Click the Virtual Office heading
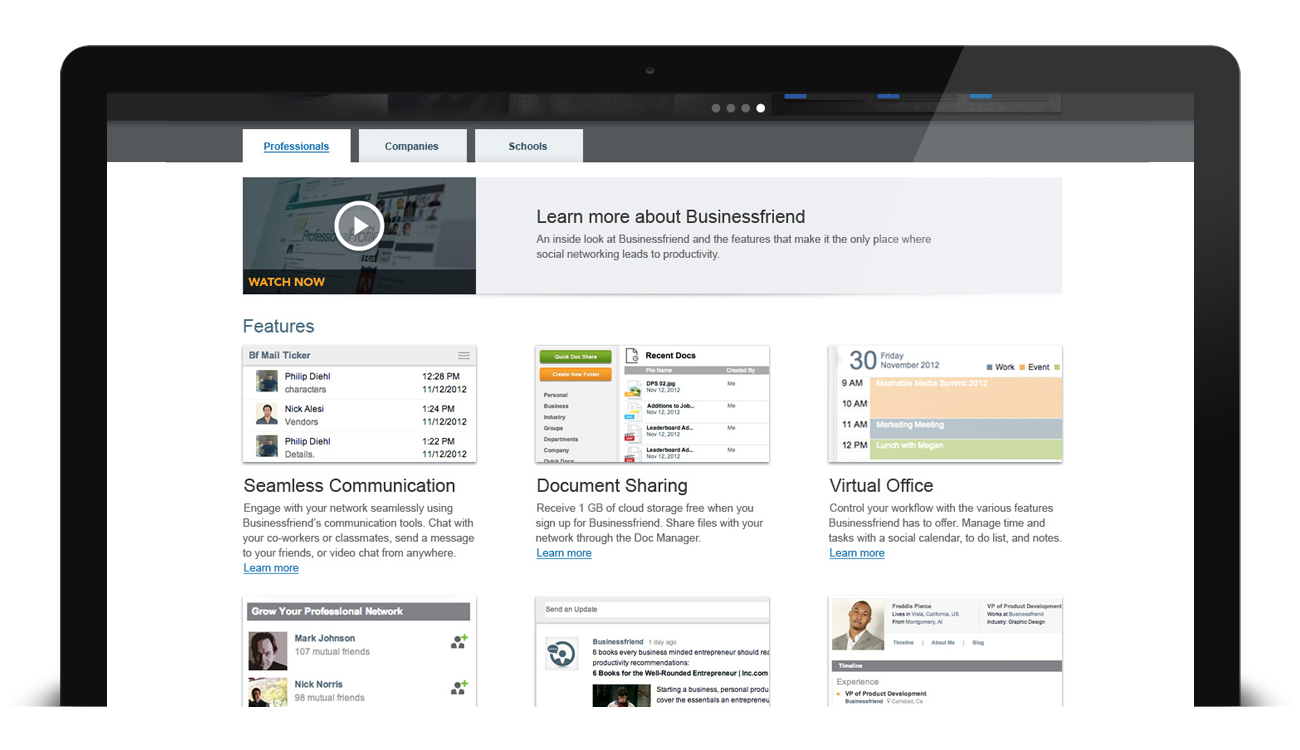Screen dimensions: 1300x750 point(881,486)
